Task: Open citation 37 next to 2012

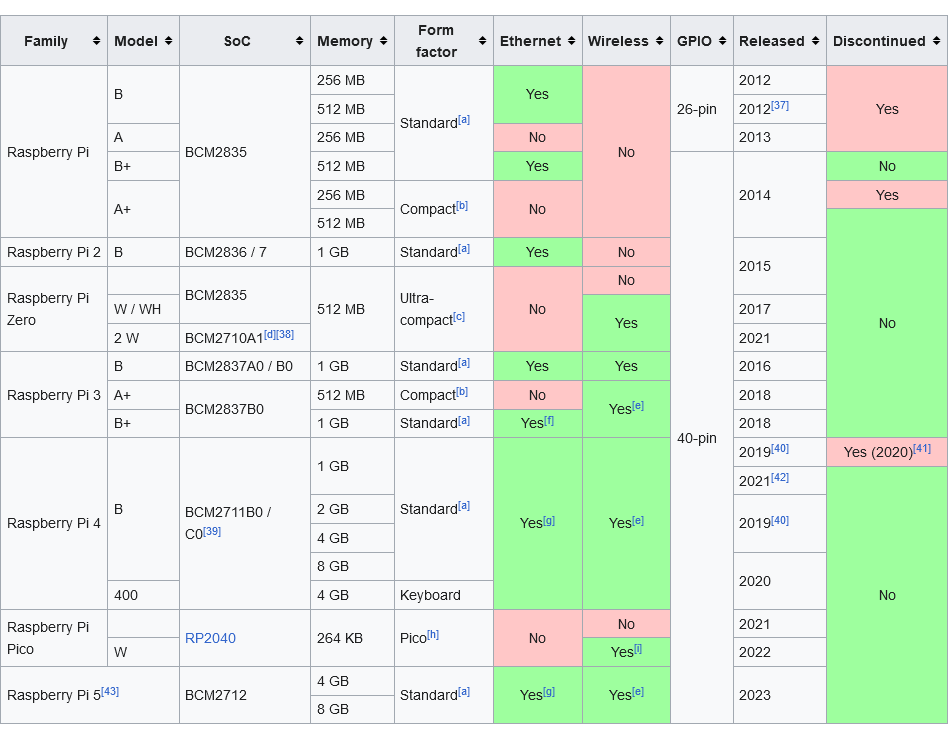Action: click(780, 105)
